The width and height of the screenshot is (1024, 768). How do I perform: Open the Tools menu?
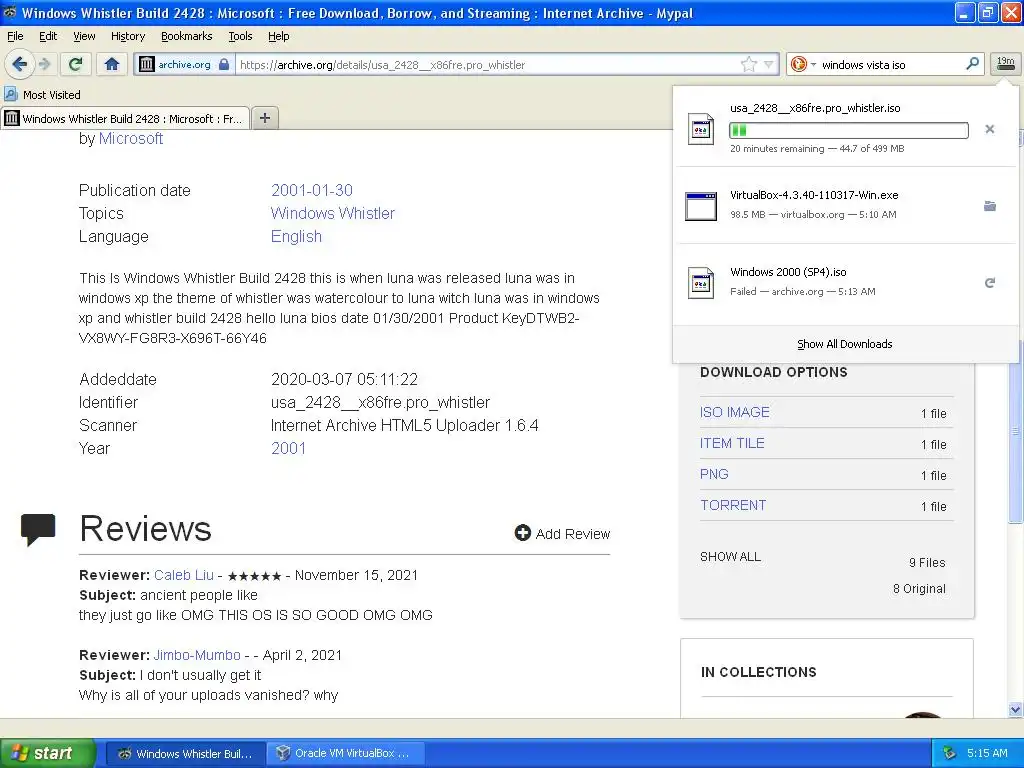coord(240,36)
